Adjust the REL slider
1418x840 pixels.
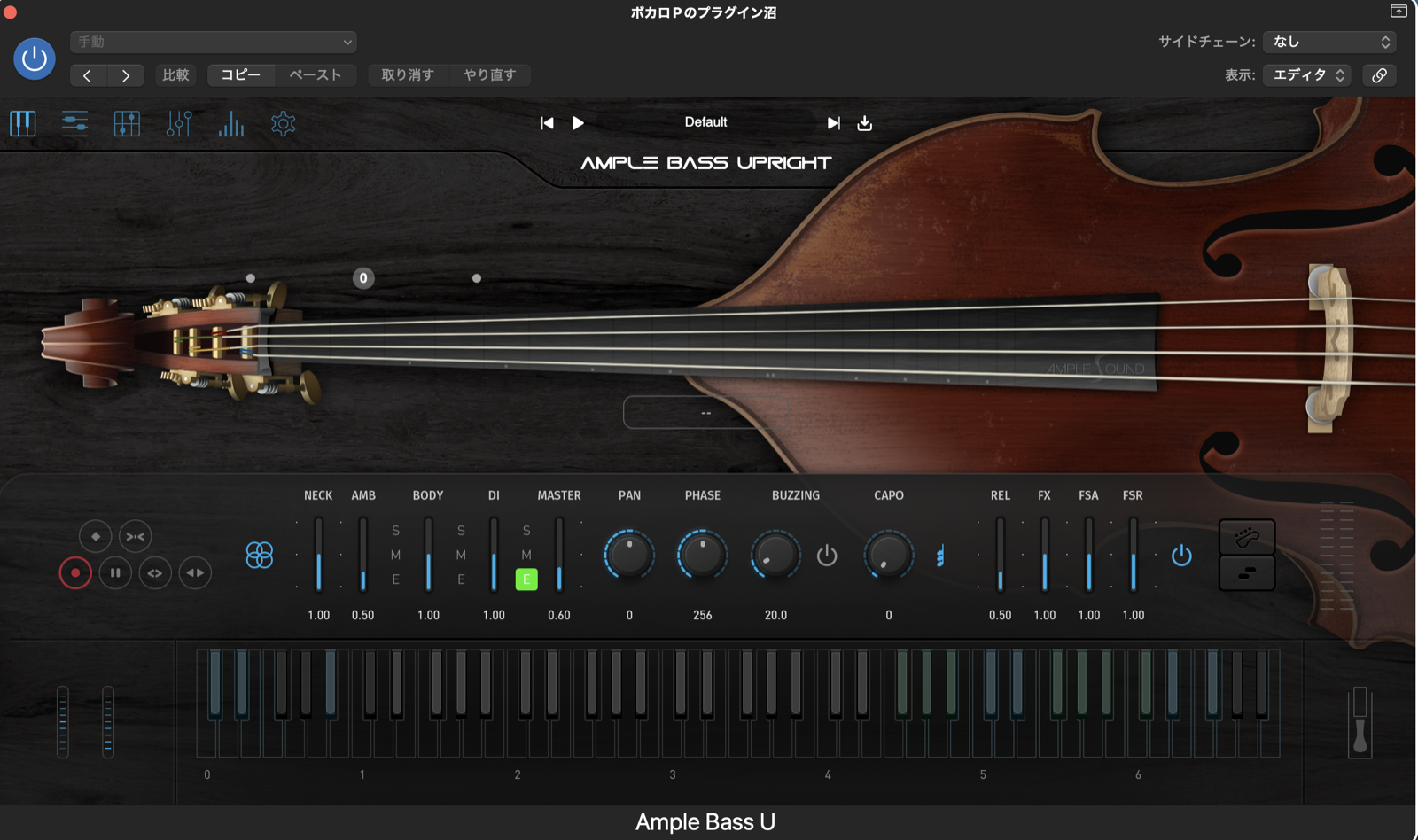tap(1001, 556)
